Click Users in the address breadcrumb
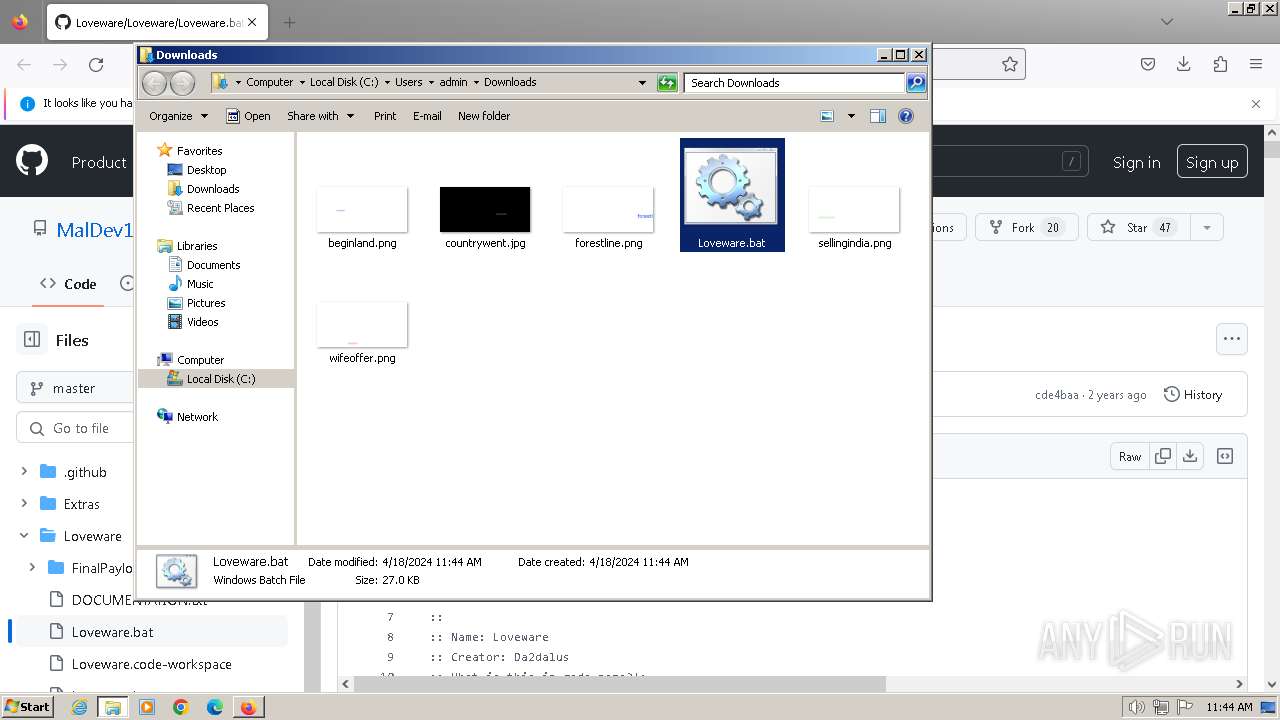 coord(408,83)
